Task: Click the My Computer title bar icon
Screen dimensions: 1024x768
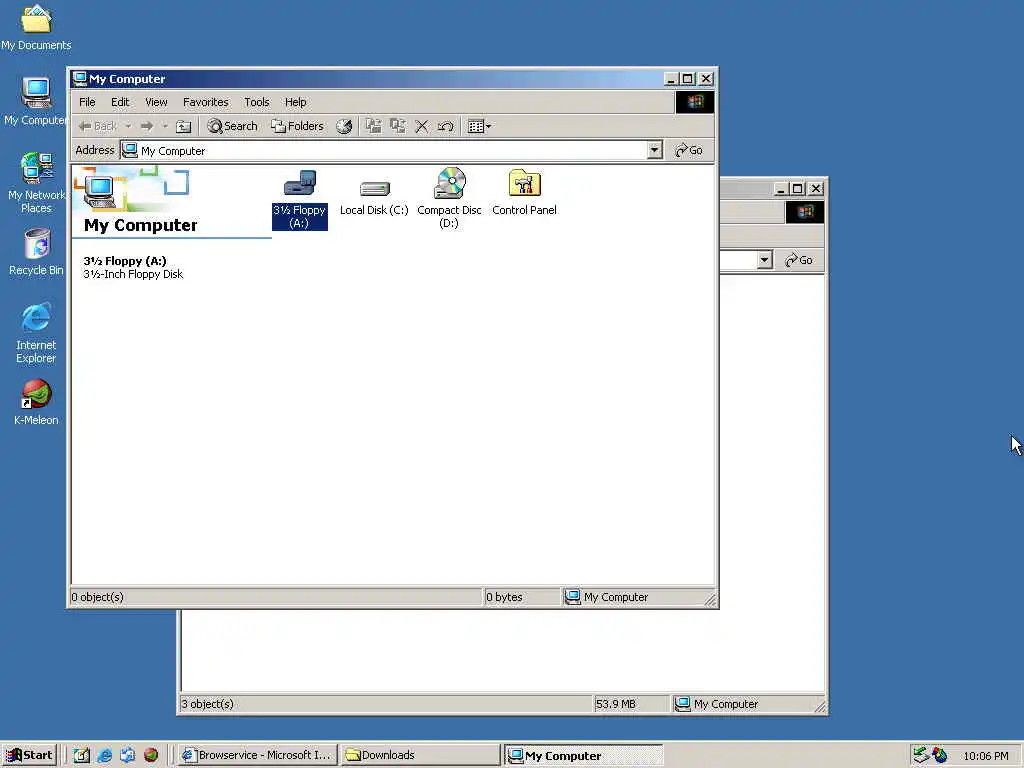Action: 80,78
